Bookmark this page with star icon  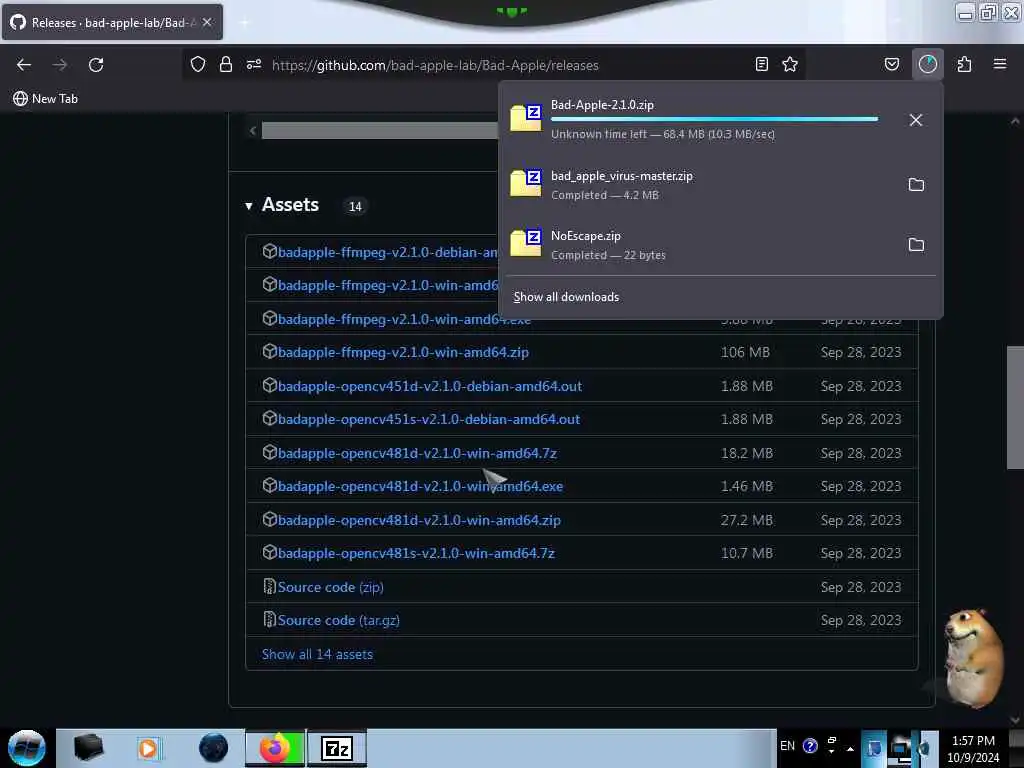coord(790,64)
